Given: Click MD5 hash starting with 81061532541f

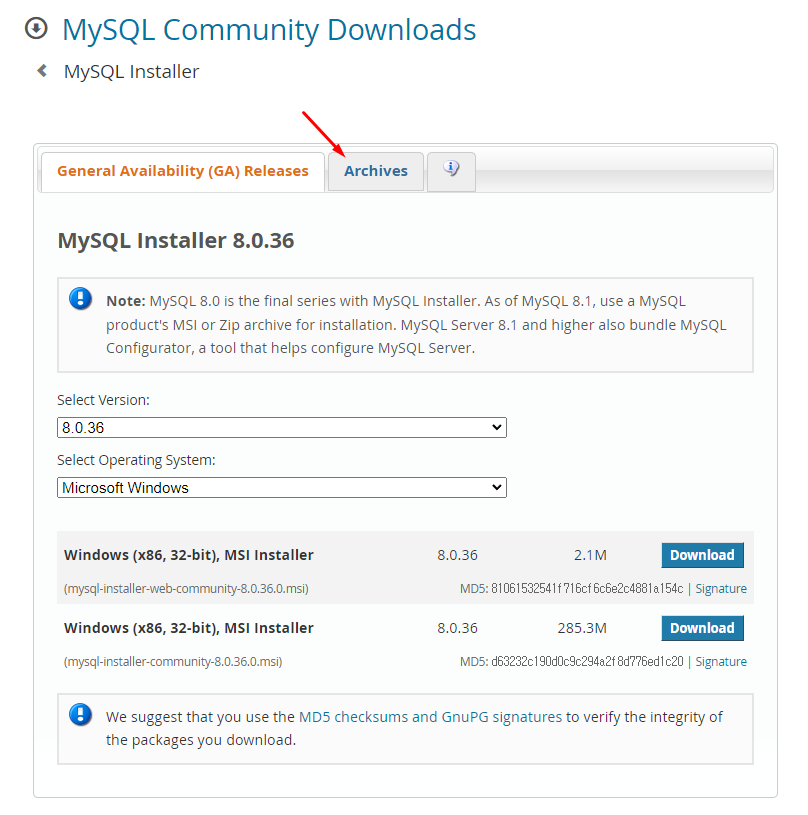Looking at the screenshot, I should (x=587, y=588).
